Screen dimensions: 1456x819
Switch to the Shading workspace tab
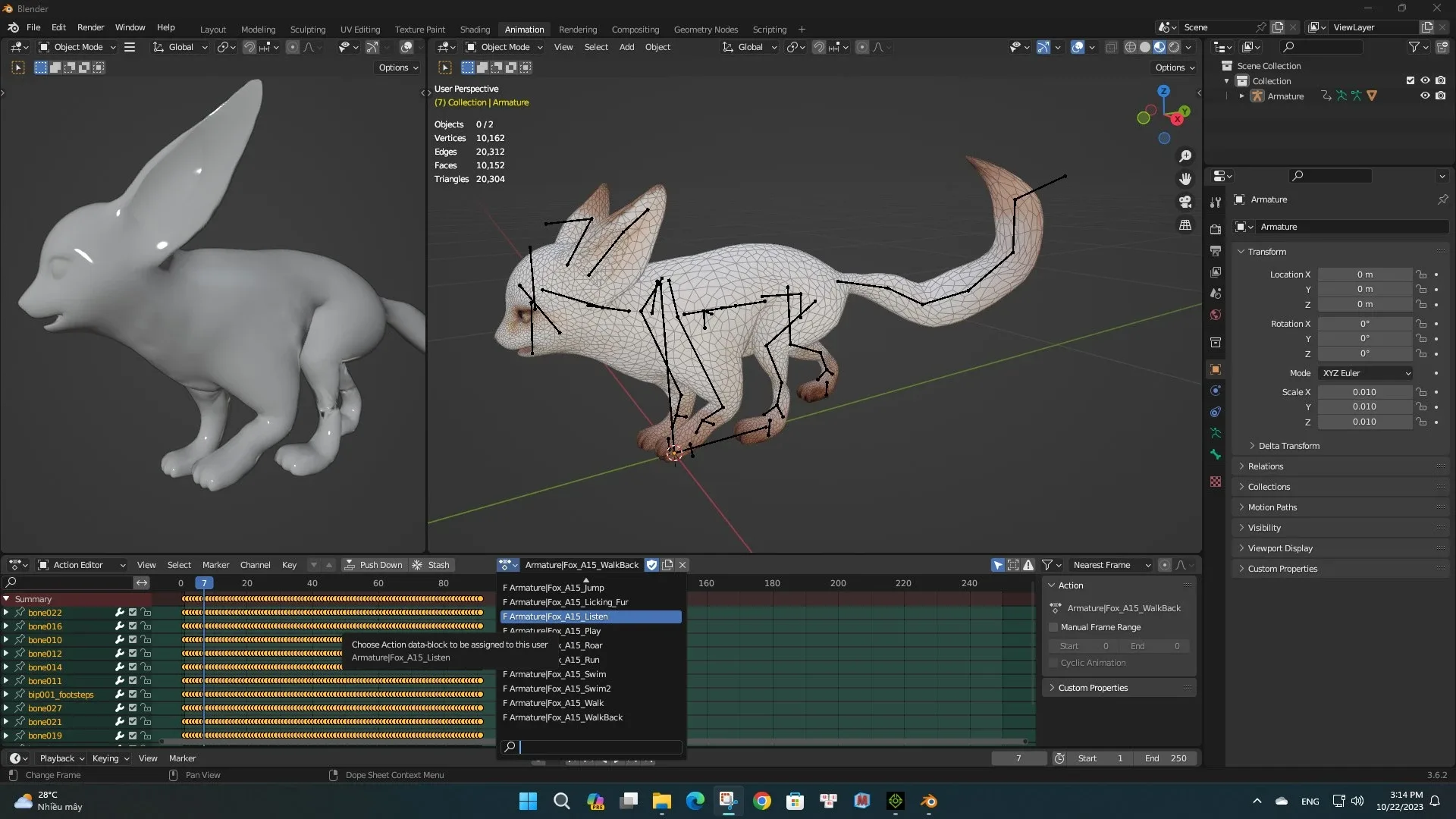pos(475,30)
